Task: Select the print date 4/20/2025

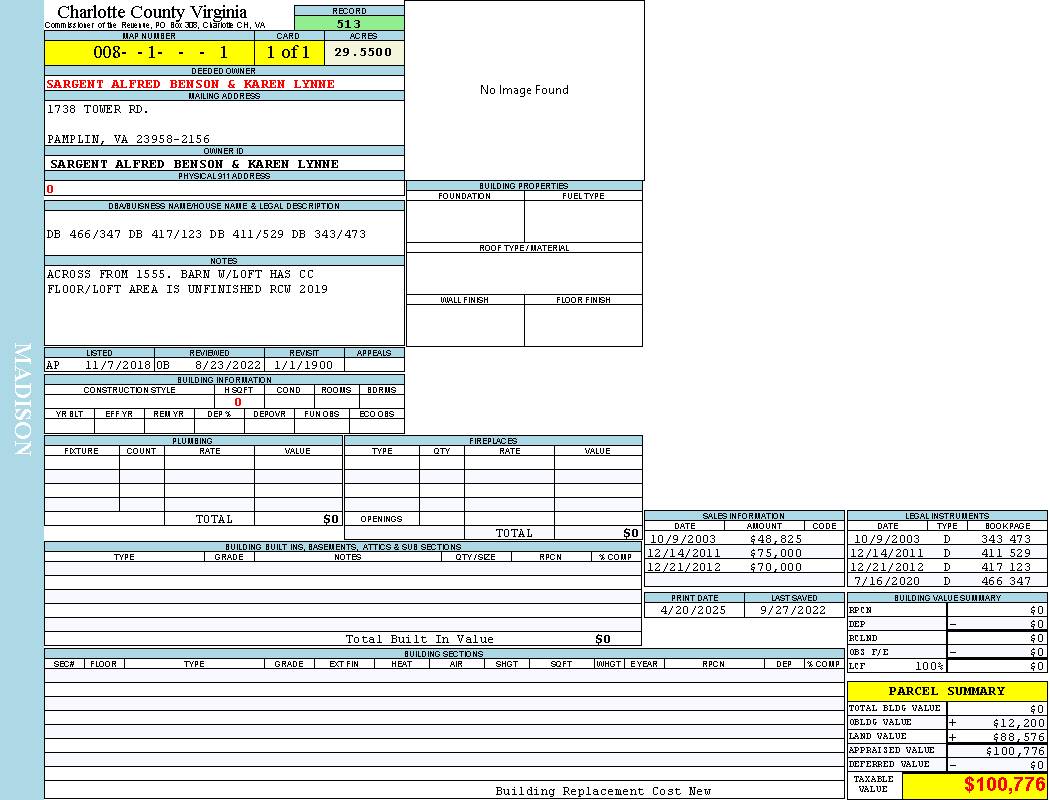Action: click(694, 609)
